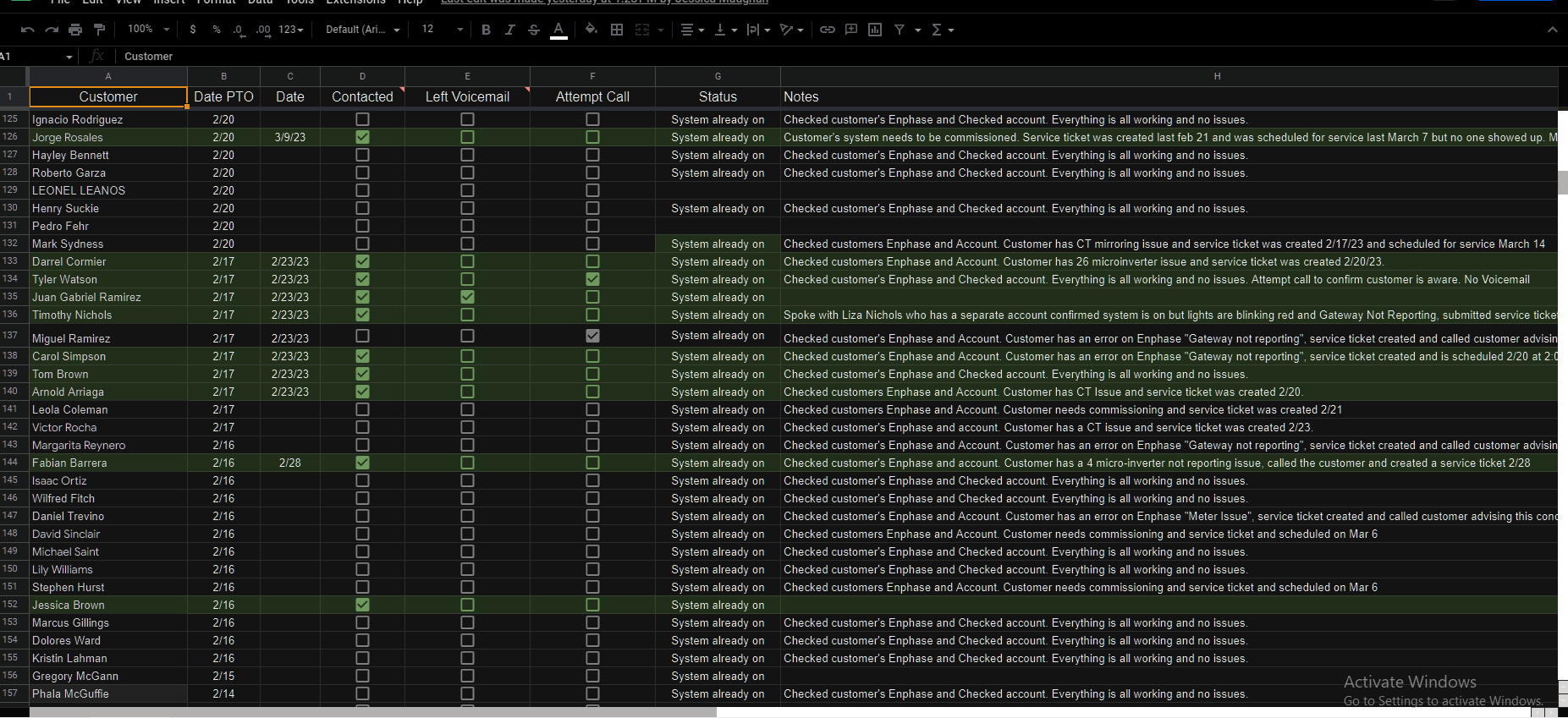Check Left Voicemail box for Hayley Bennett

click(x=467, y=155)
